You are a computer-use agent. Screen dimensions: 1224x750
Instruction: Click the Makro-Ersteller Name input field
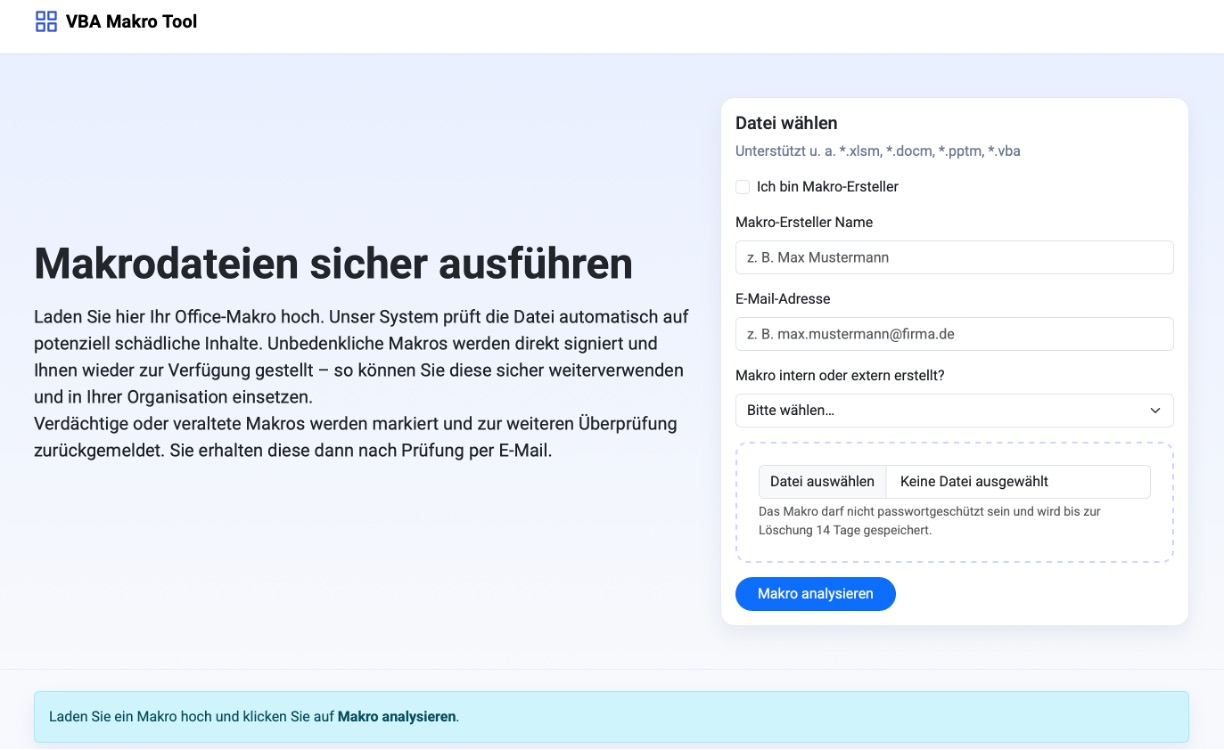tap(954, 257)
